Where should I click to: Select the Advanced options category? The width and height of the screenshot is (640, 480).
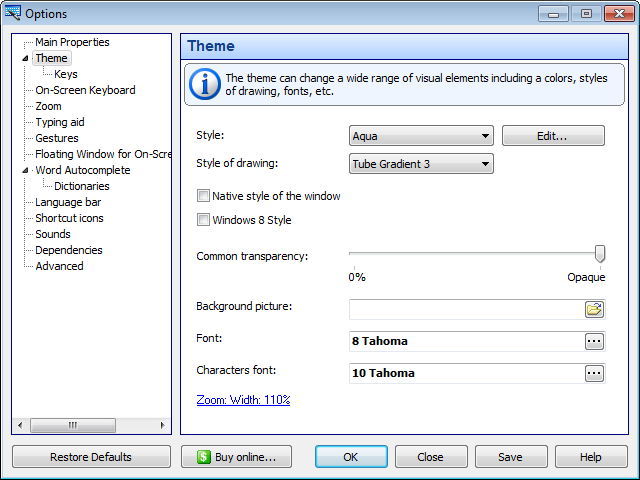(59, 266)
